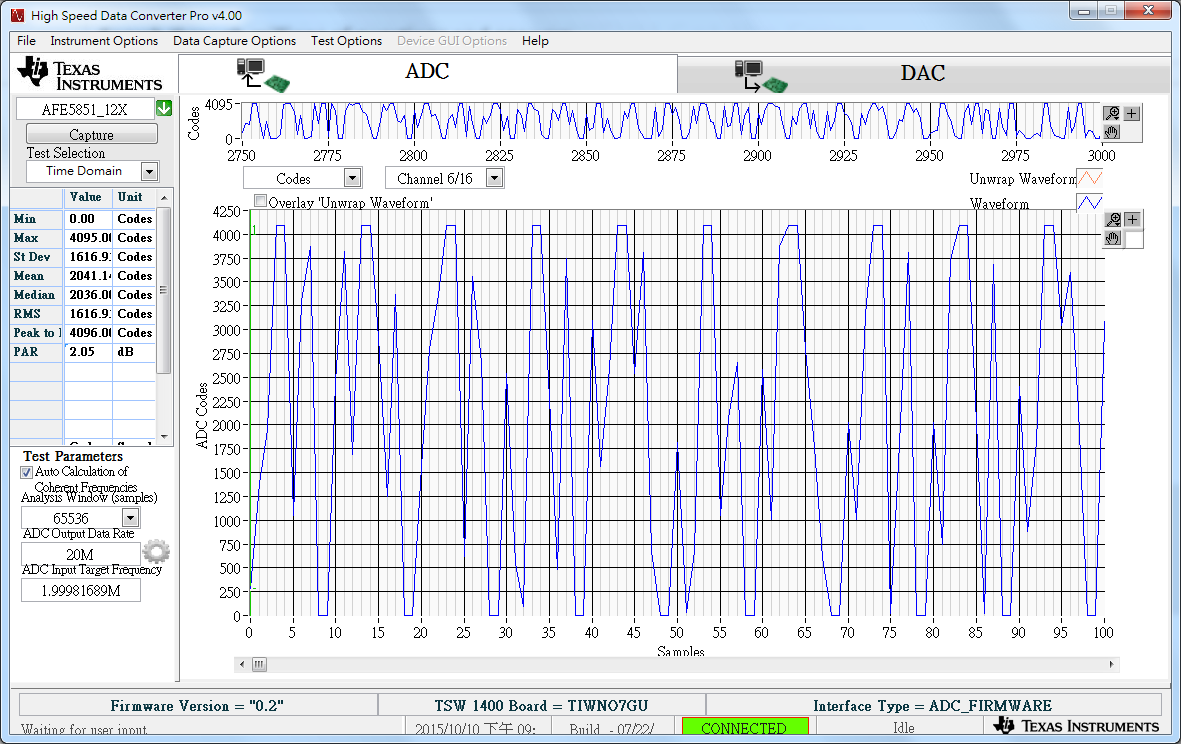The width and height of the screenshot is (1181, 744).
Task: Click the green CONNECTED status indicator
Action: click(745, 727)
